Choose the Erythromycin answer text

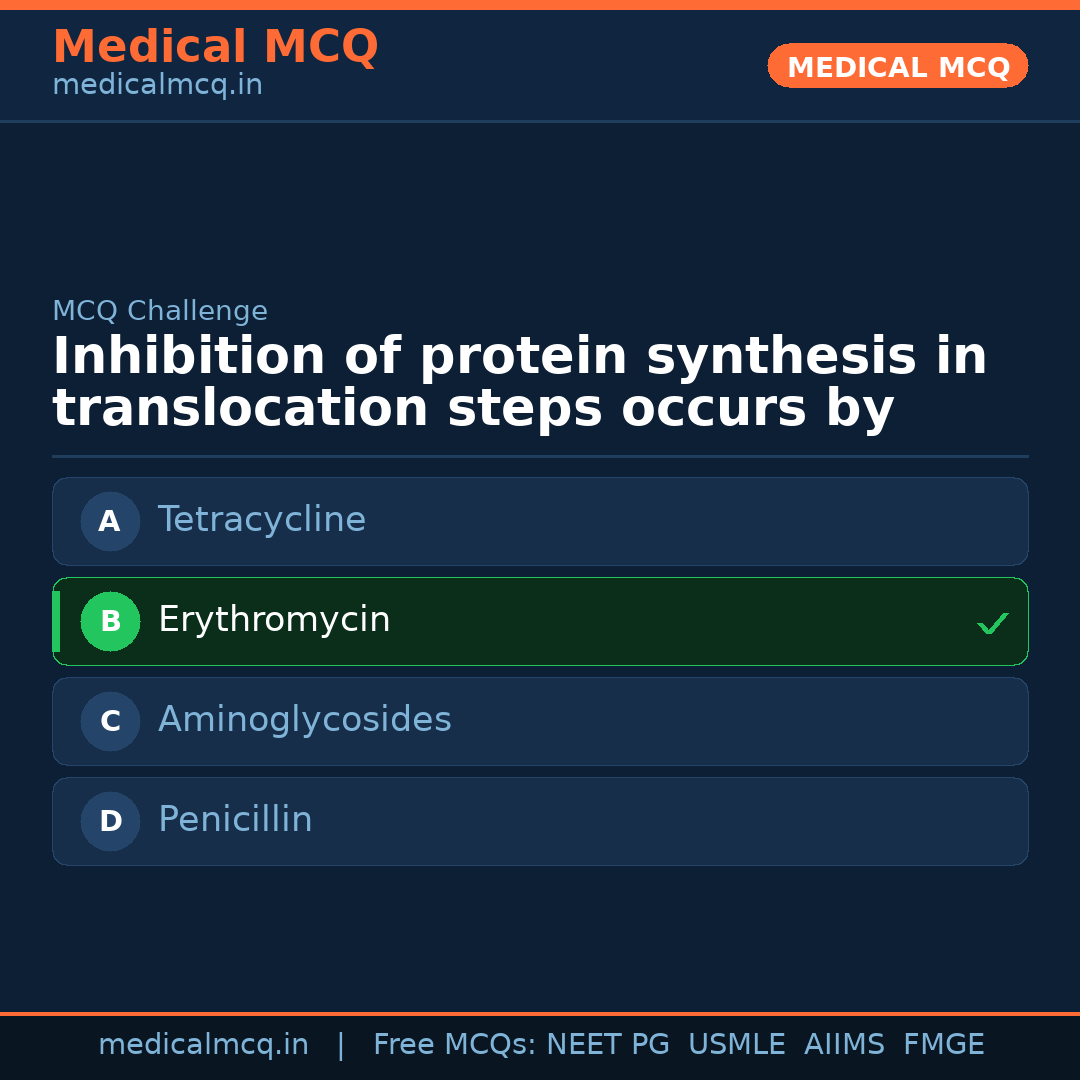274,620
